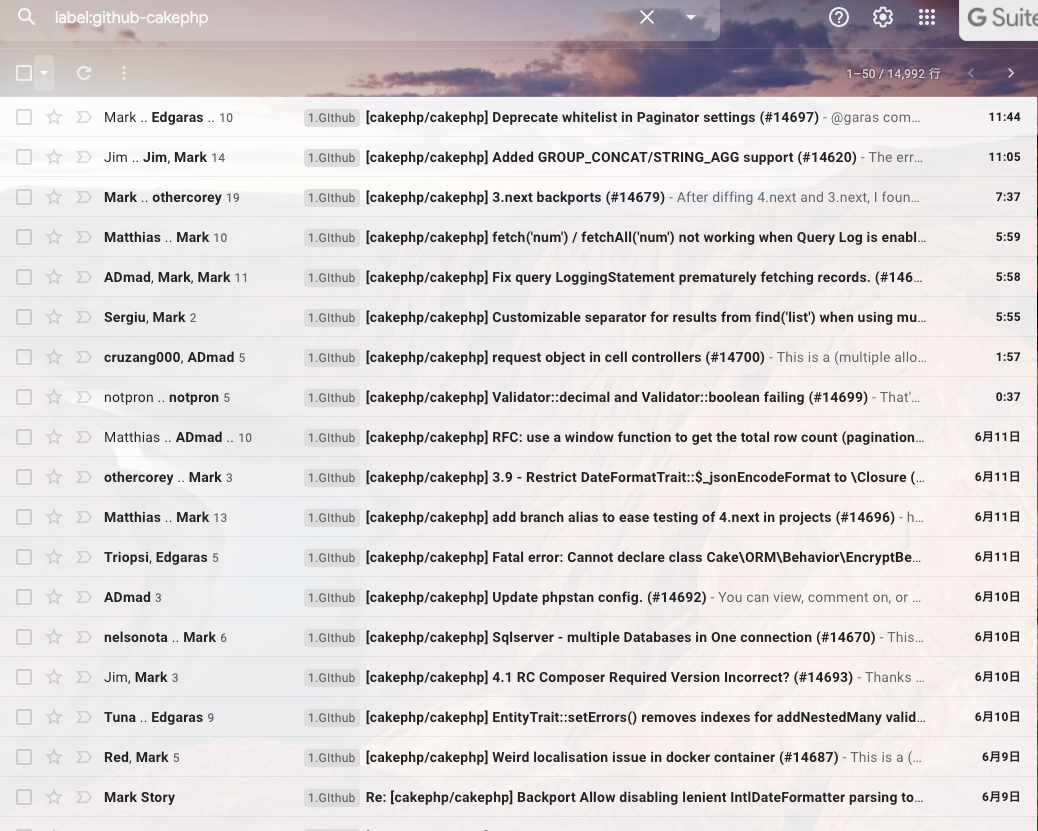Click the 11:44 timestamp
The width and height of the screenshot is (1038, 831).
click(x=1004, y=117)
